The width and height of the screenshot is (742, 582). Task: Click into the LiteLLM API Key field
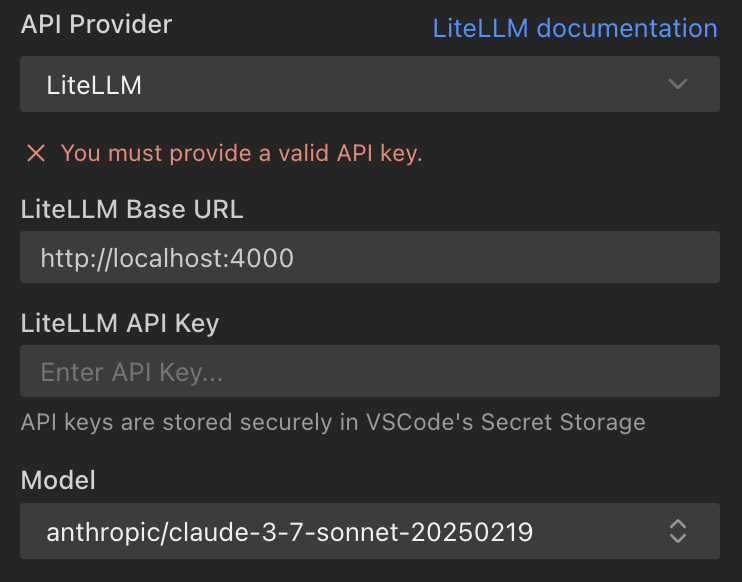click(x=369, y=372)
